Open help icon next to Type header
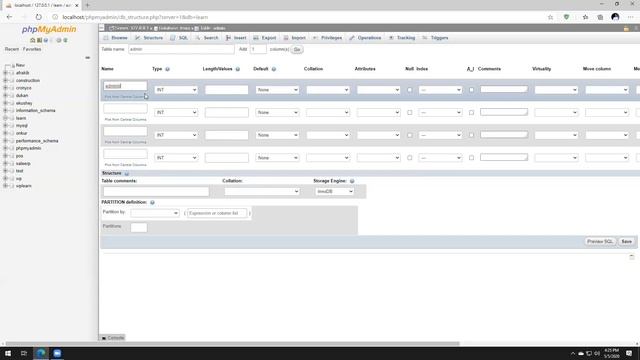This screenshot has width=640, height=360. coord(167,69)
